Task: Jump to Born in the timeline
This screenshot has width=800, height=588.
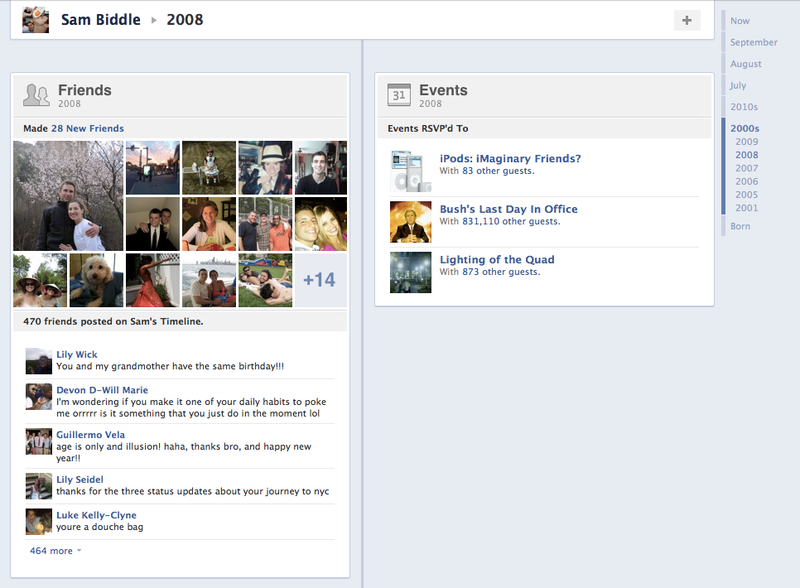Action: 740,226
